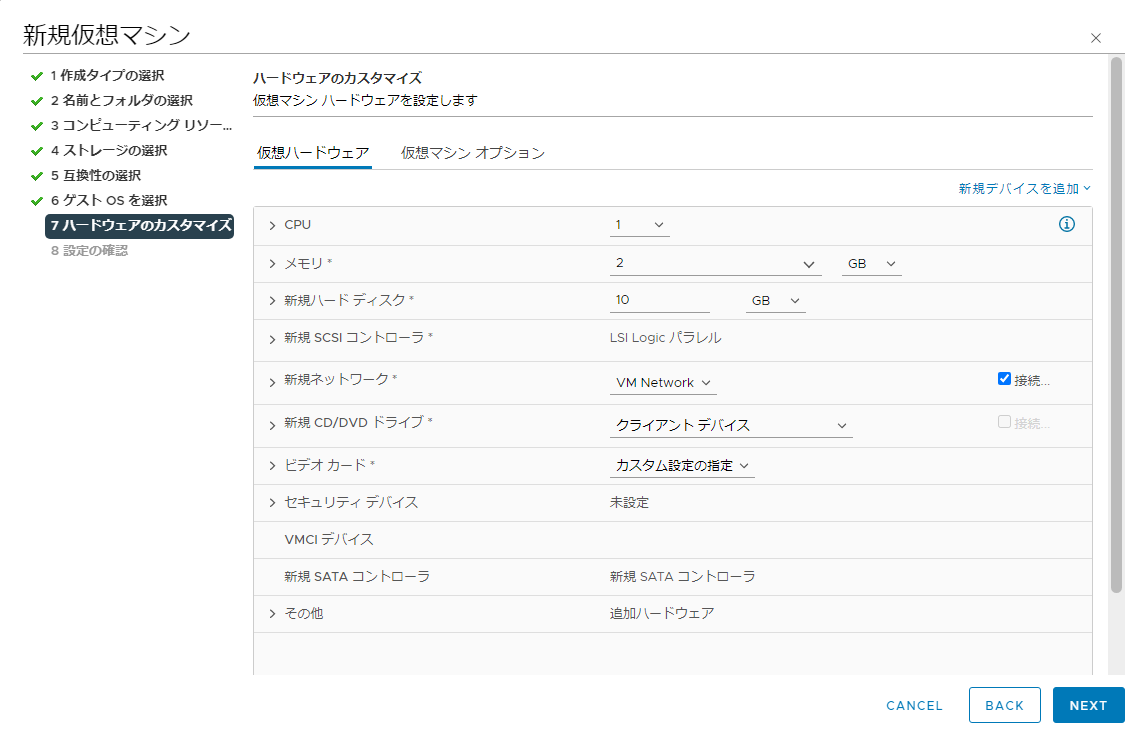Toggle the 新規ネットワーク connect checkbox

point(1004,379)
